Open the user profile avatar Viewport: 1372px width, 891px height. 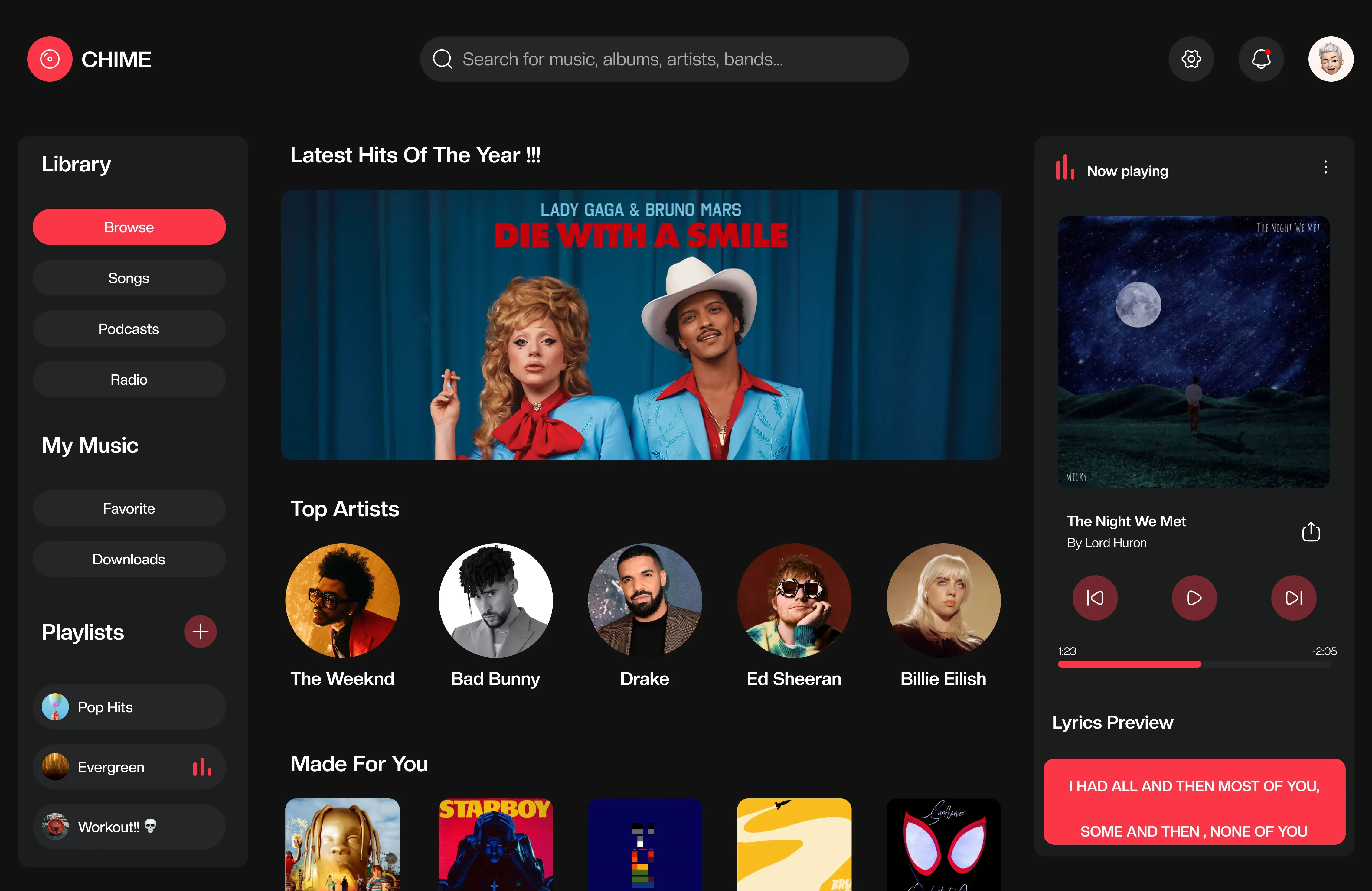[x=1331, y=59]
